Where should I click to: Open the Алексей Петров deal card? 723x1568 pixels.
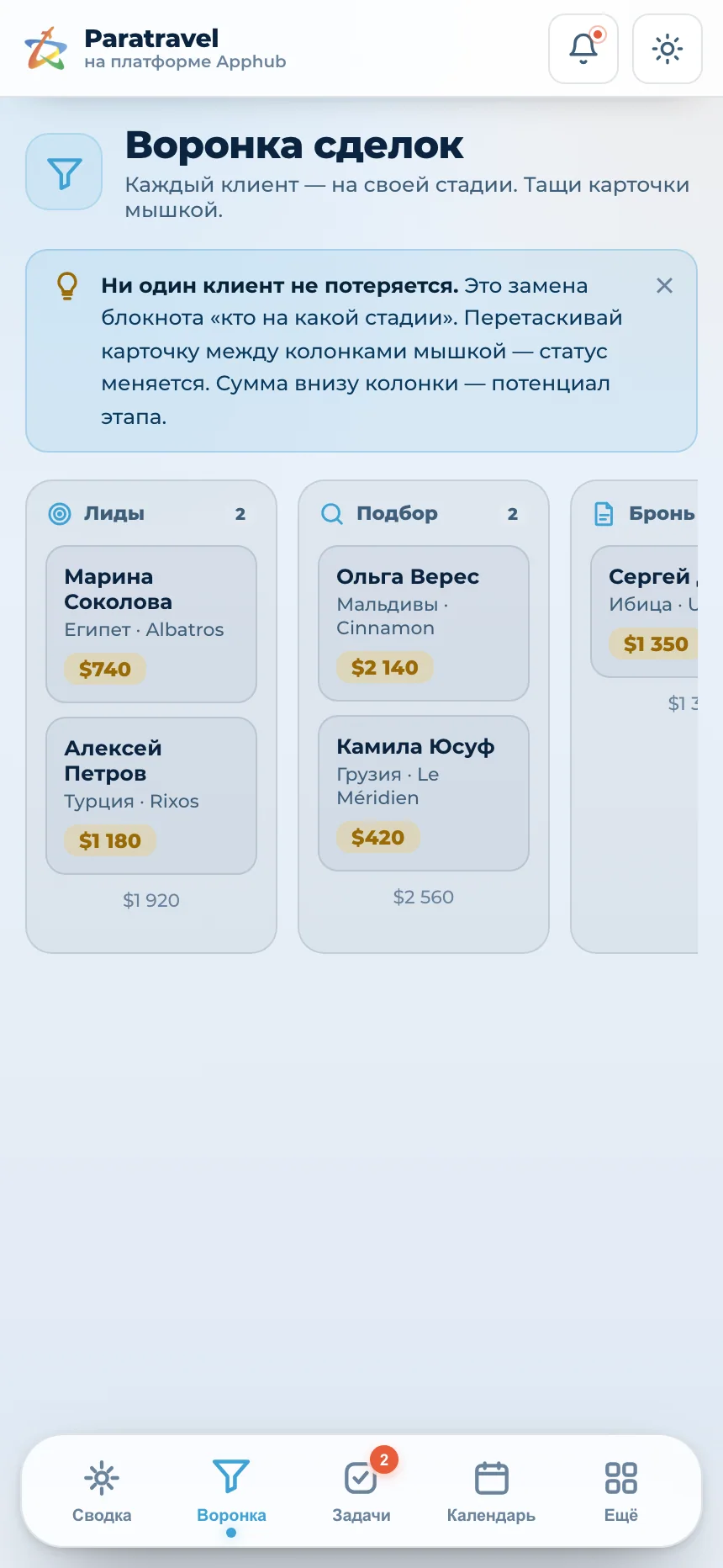coord(151,796)
